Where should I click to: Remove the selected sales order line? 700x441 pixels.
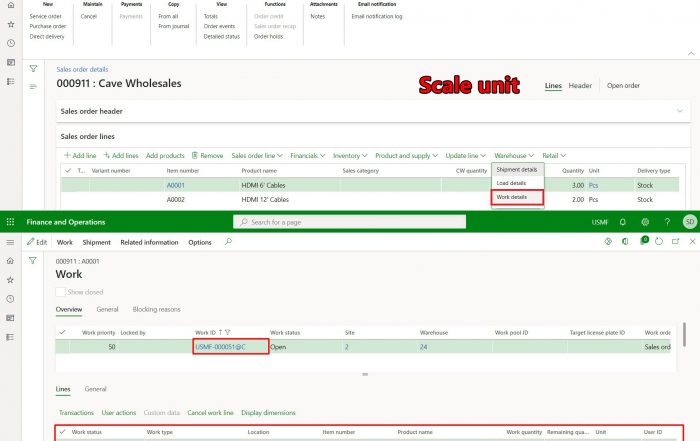(x=208, y=155)
